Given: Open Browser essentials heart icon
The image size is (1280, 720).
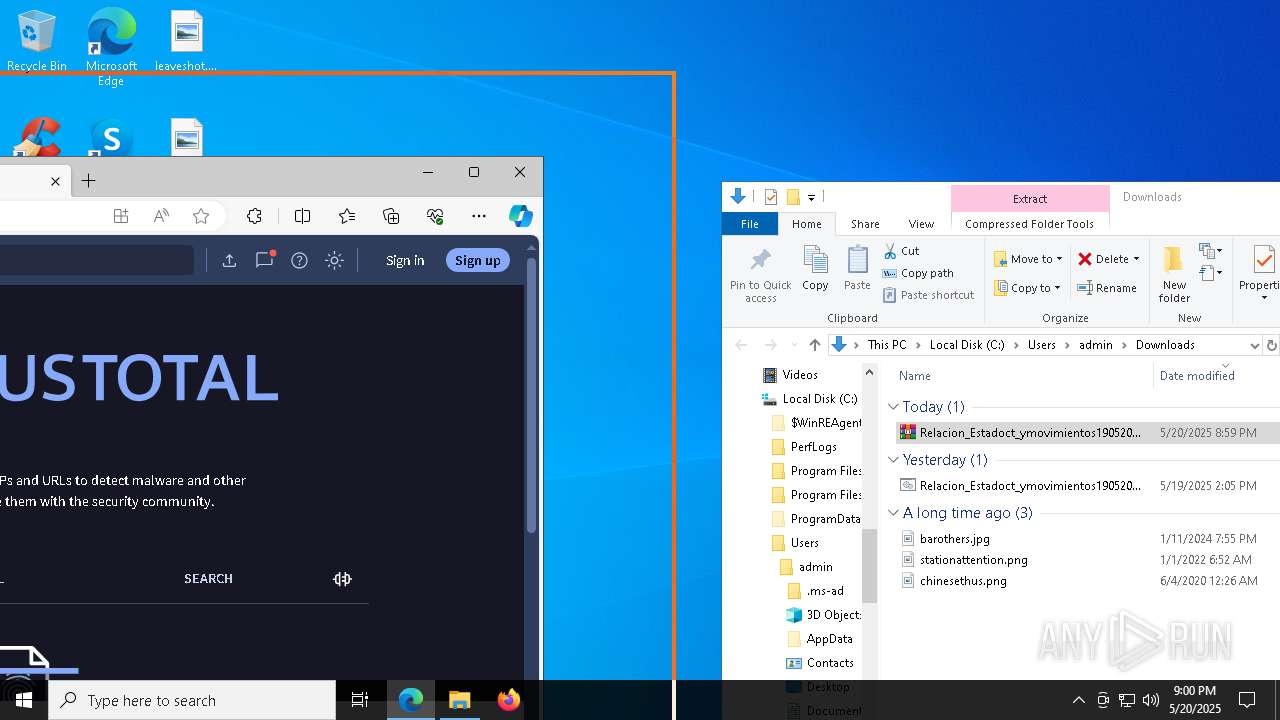Looking at the screenshot, I should point(435,216).
